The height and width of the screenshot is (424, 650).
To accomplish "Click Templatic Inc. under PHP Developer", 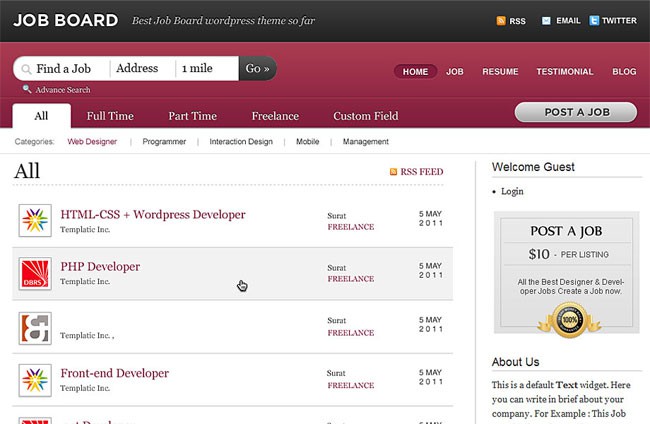I will pyautogui.click(x=85, y=281).
